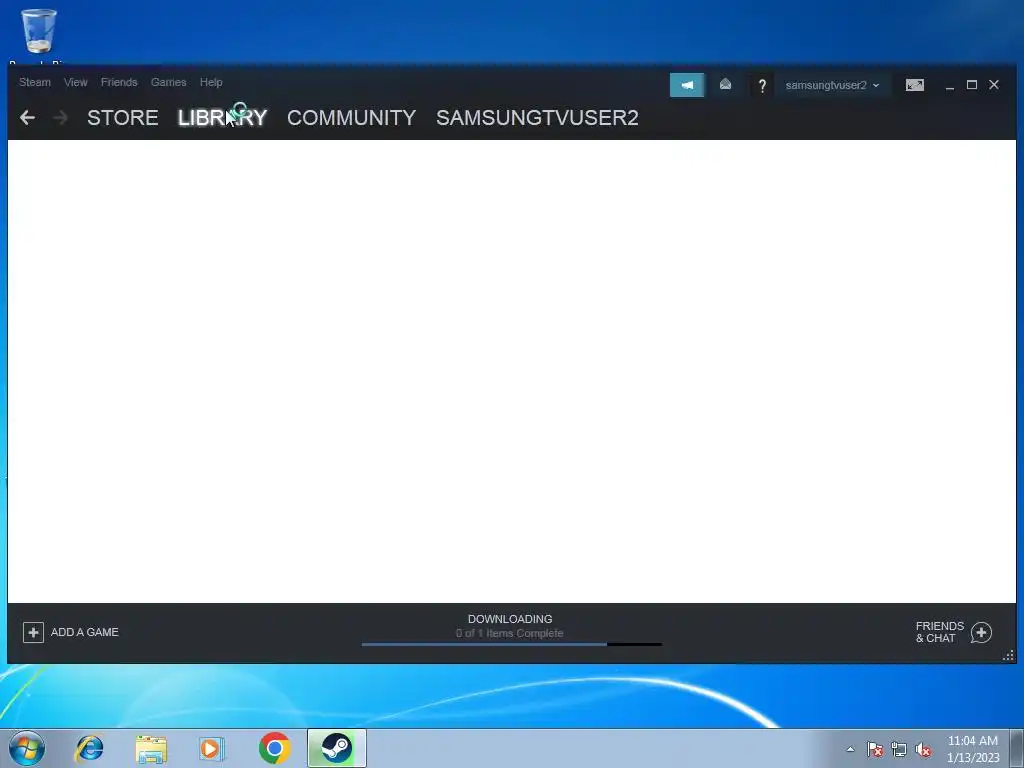Click the '0 of 1 Items Complete' text
The image size is (1024, 768).
pos(509,633)
